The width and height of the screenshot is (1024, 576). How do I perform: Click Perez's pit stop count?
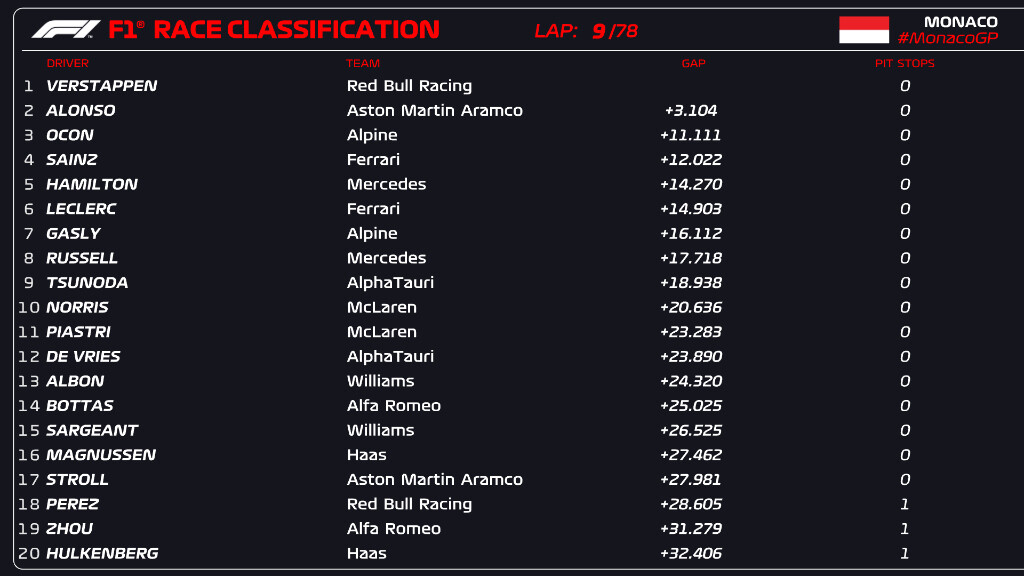[904, 504]
